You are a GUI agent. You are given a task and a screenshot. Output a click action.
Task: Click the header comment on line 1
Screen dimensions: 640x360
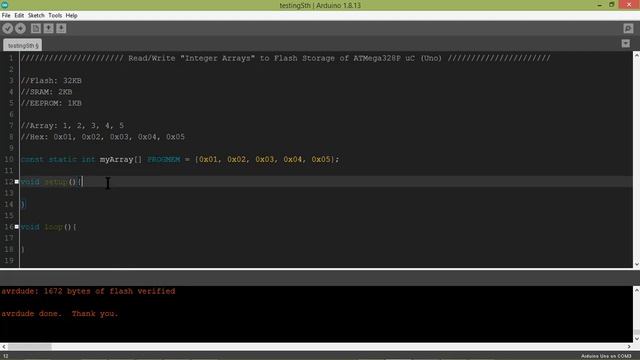(286, 58)
